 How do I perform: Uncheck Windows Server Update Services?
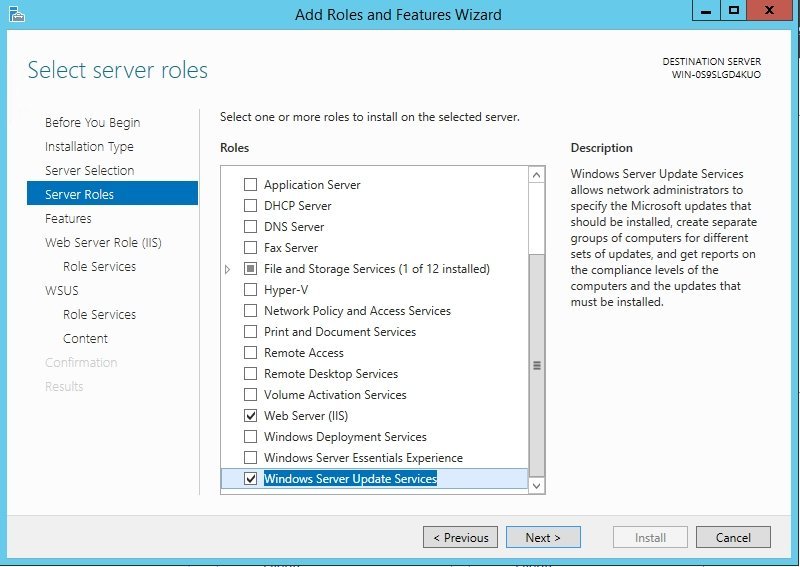click(250, 478)
